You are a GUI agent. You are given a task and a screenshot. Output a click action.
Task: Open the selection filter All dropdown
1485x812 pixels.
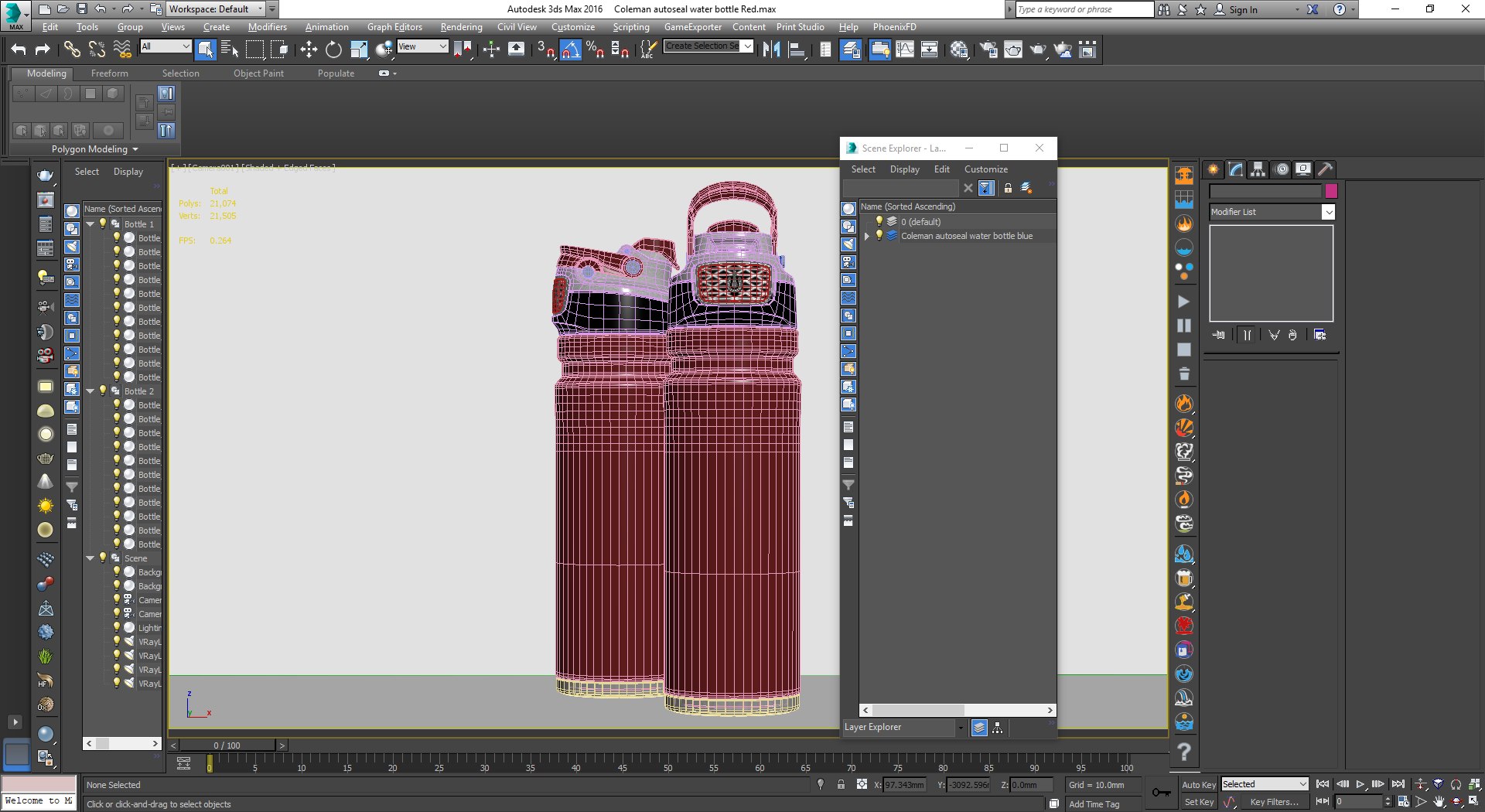(166, 46)
